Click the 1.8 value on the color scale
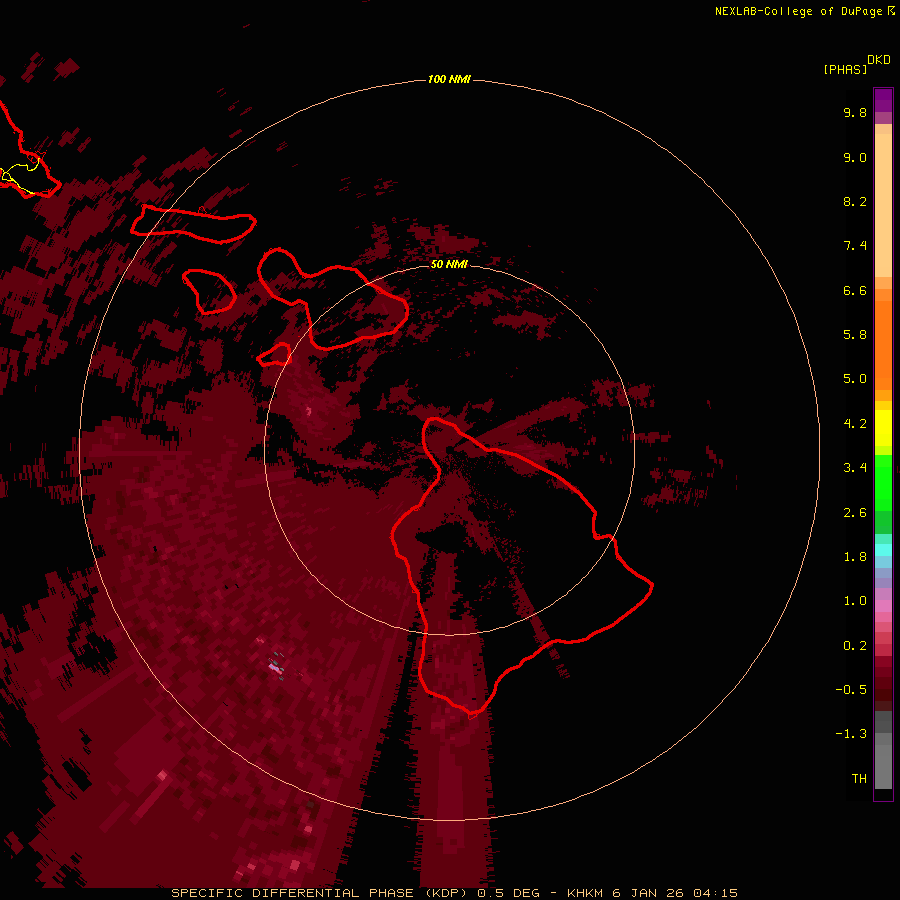Viewport: 900px width, 900px height. click(x=855, y=557)
